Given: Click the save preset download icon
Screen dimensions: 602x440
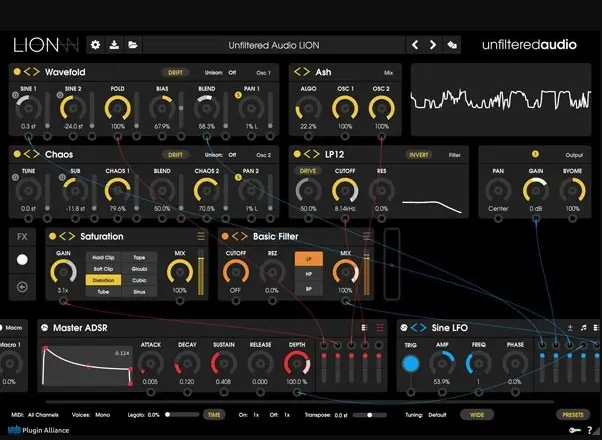Looking at the screenshot, I should (114, 45).
